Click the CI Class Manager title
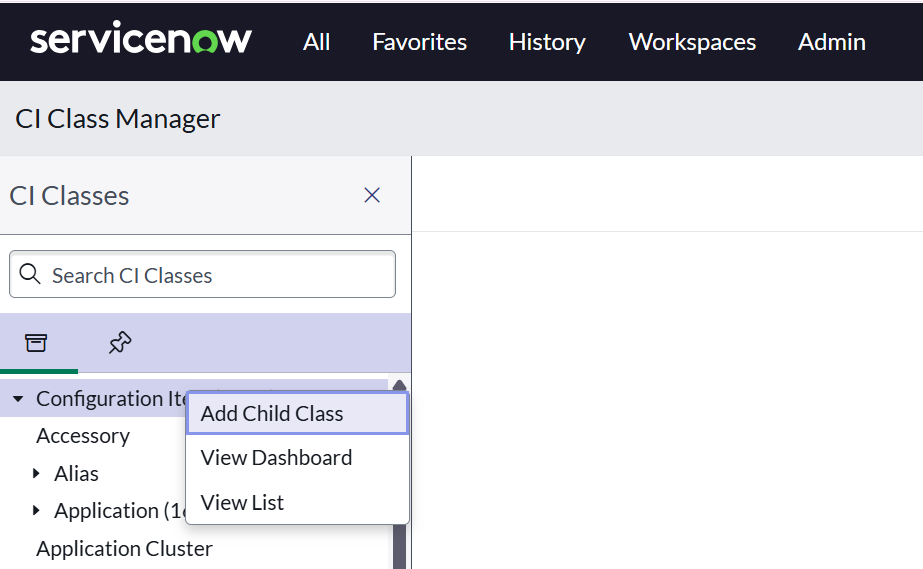The image size is (923, 569). 118,119
